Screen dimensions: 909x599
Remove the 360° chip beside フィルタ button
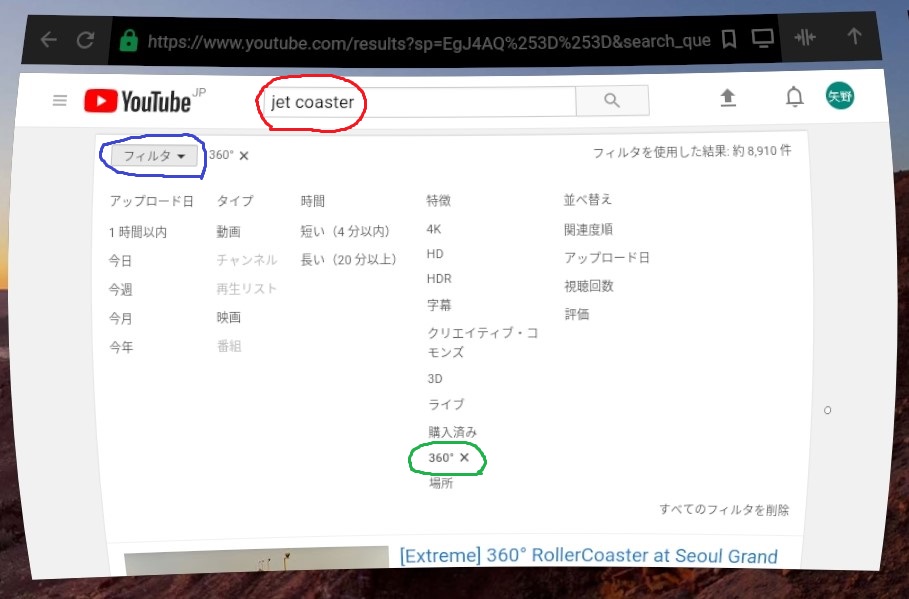[x=244, y=155]
